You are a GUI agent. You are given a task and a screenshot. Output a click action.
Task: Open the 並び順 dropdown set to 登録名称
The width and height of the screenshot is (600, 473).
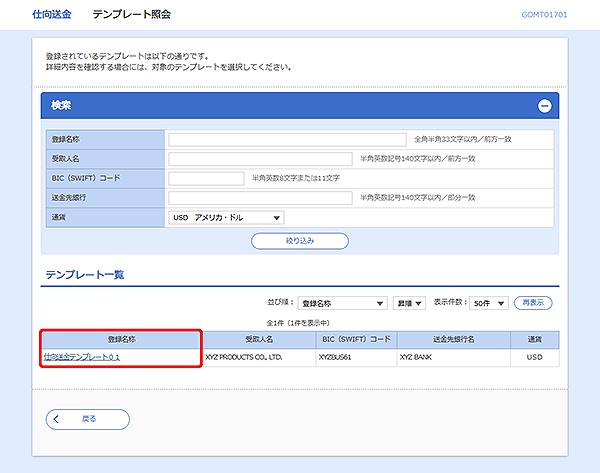point(342,303)
